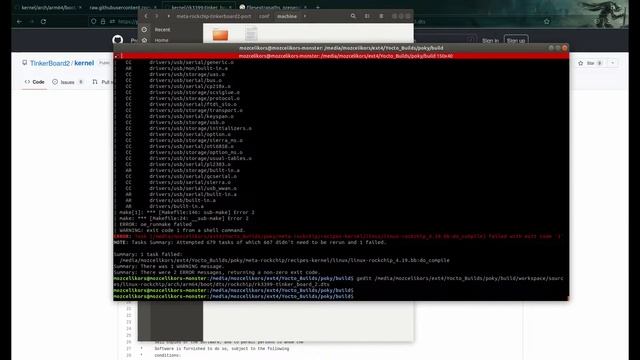Open the file manager hamburger menu
This screenshot has height=360, width=640.
(x=381, y=16)
